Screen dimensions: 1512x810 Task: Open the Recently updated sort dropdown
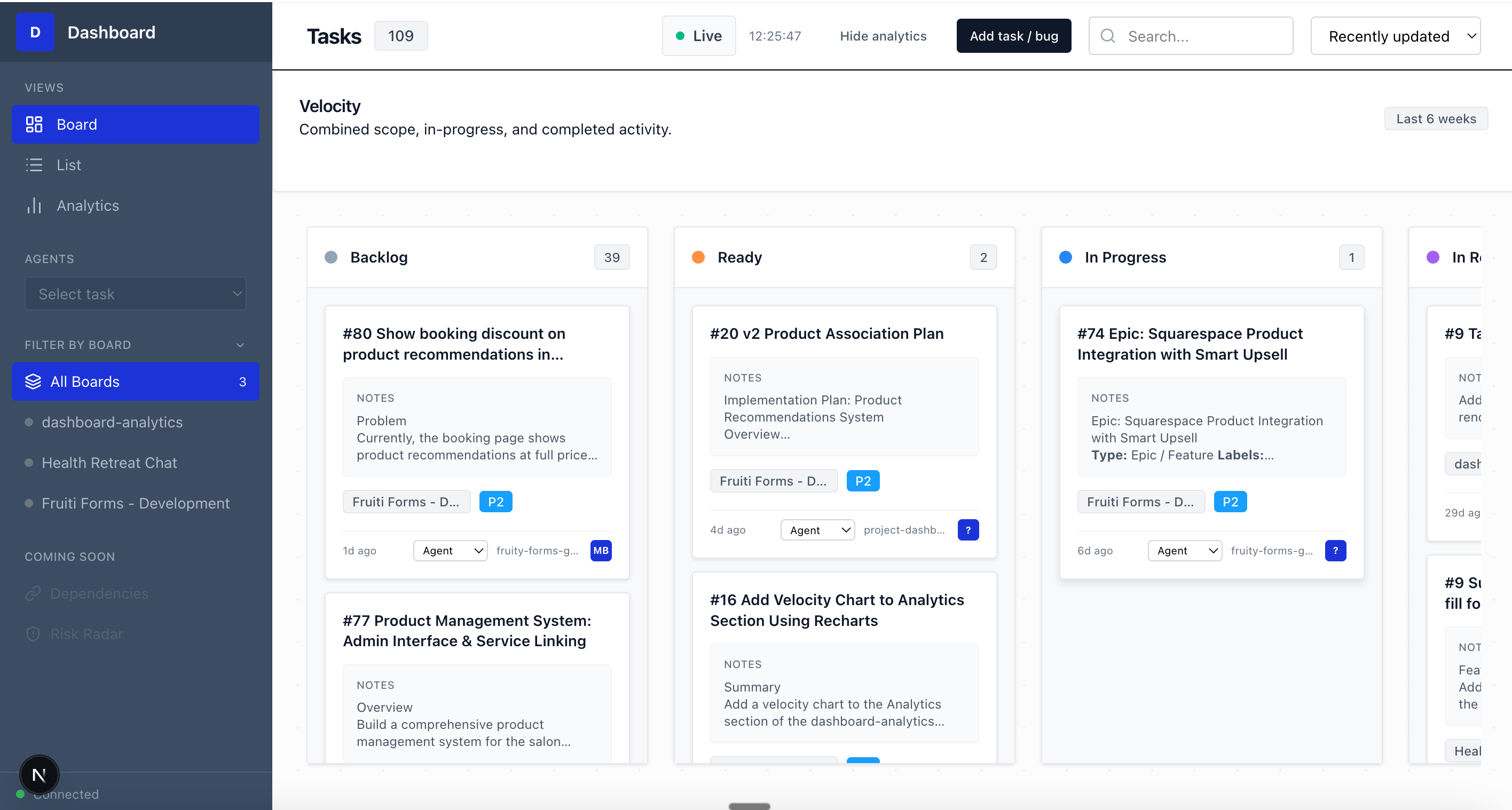pos(1395,36)
